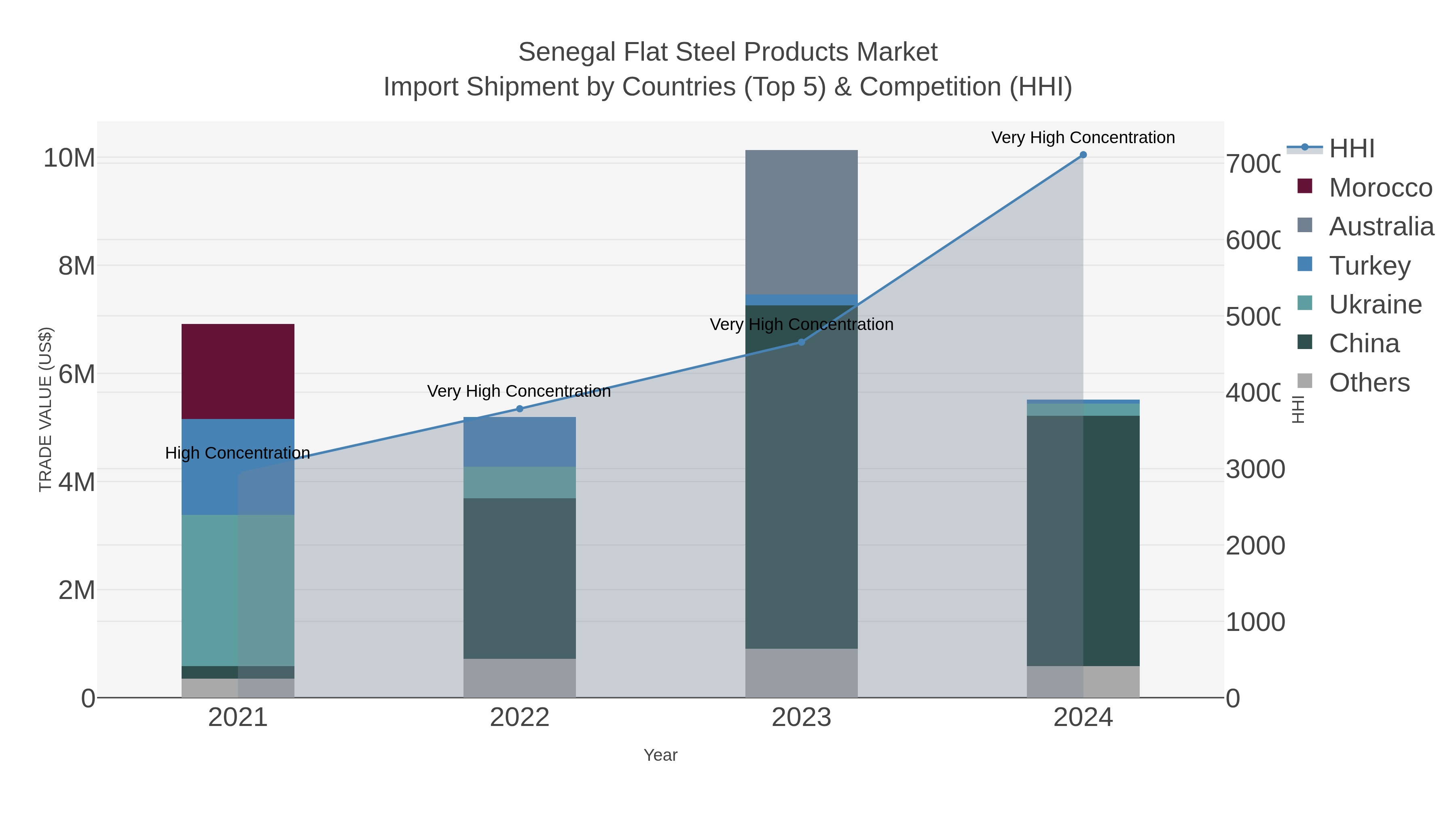This screenshot has width=1456, height=819.
Task: Click the Morocco color swatch in legend
Action: click(x=1304, y=185)
